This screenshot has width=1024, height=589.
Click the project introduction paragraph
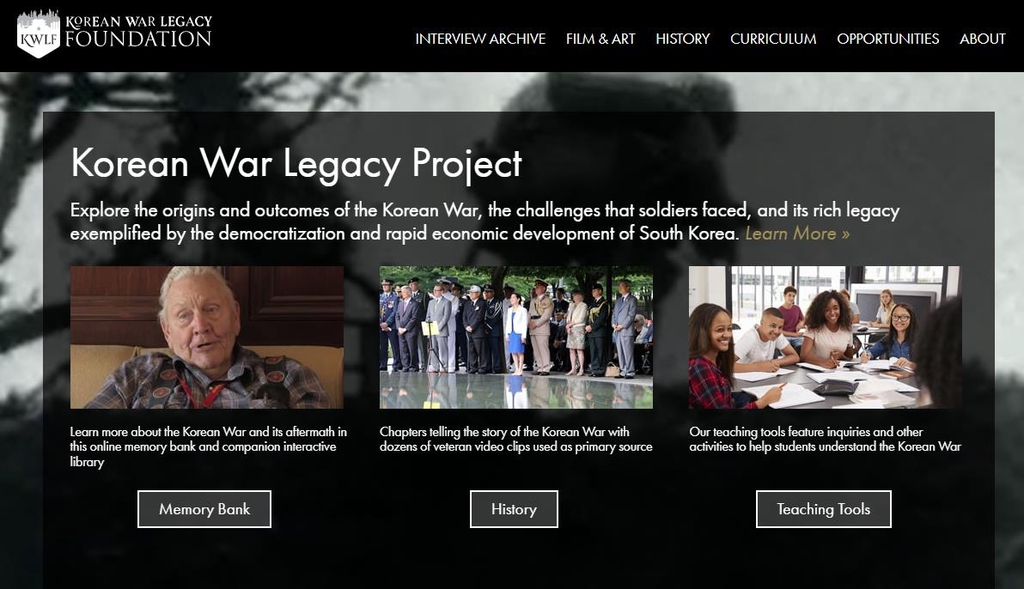[x=485, y=221]
